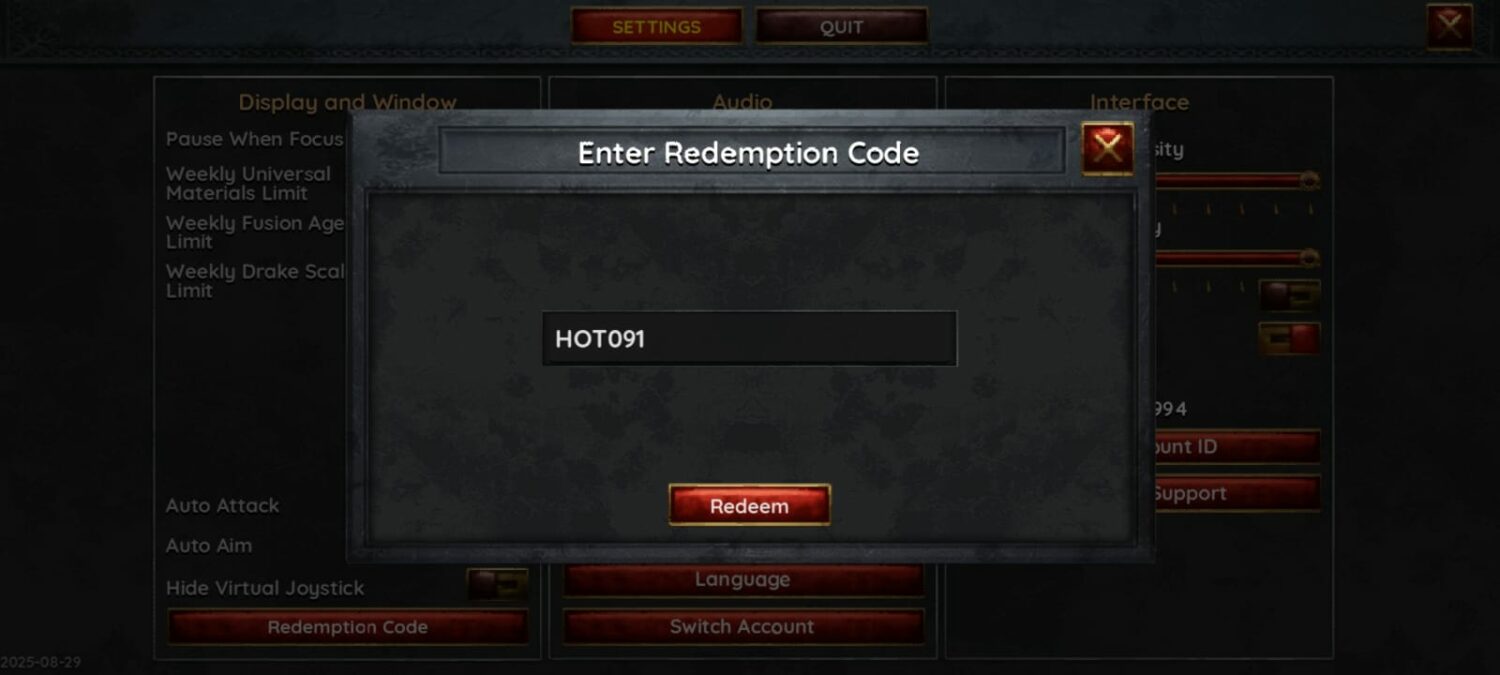
Task: Select the Auto Attack setting label
Action: click(x=223, y=506)
